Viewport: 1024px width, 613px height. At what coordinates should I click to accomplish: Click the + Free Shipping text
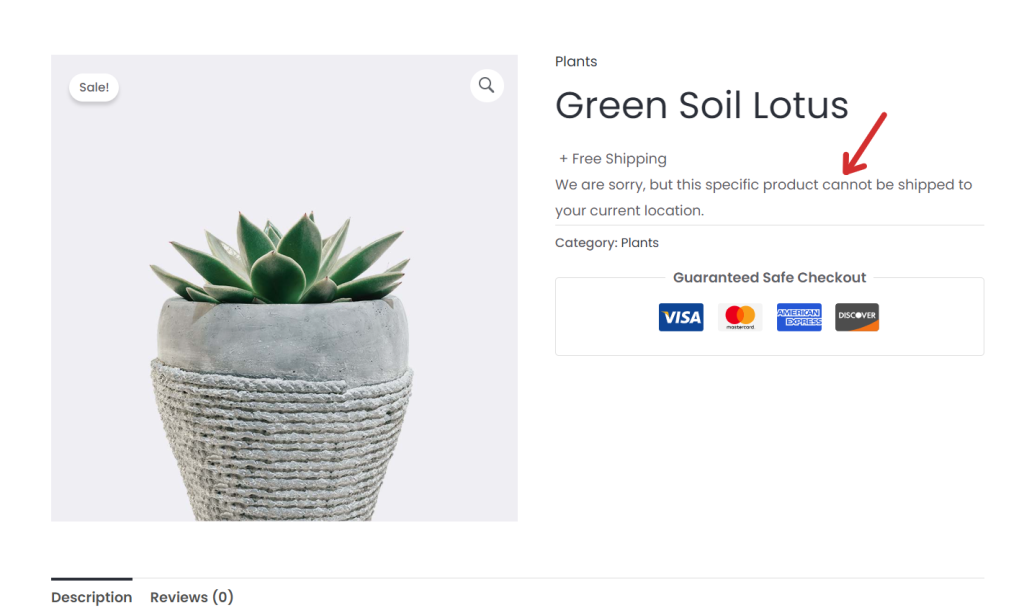[x=613, y=159]
